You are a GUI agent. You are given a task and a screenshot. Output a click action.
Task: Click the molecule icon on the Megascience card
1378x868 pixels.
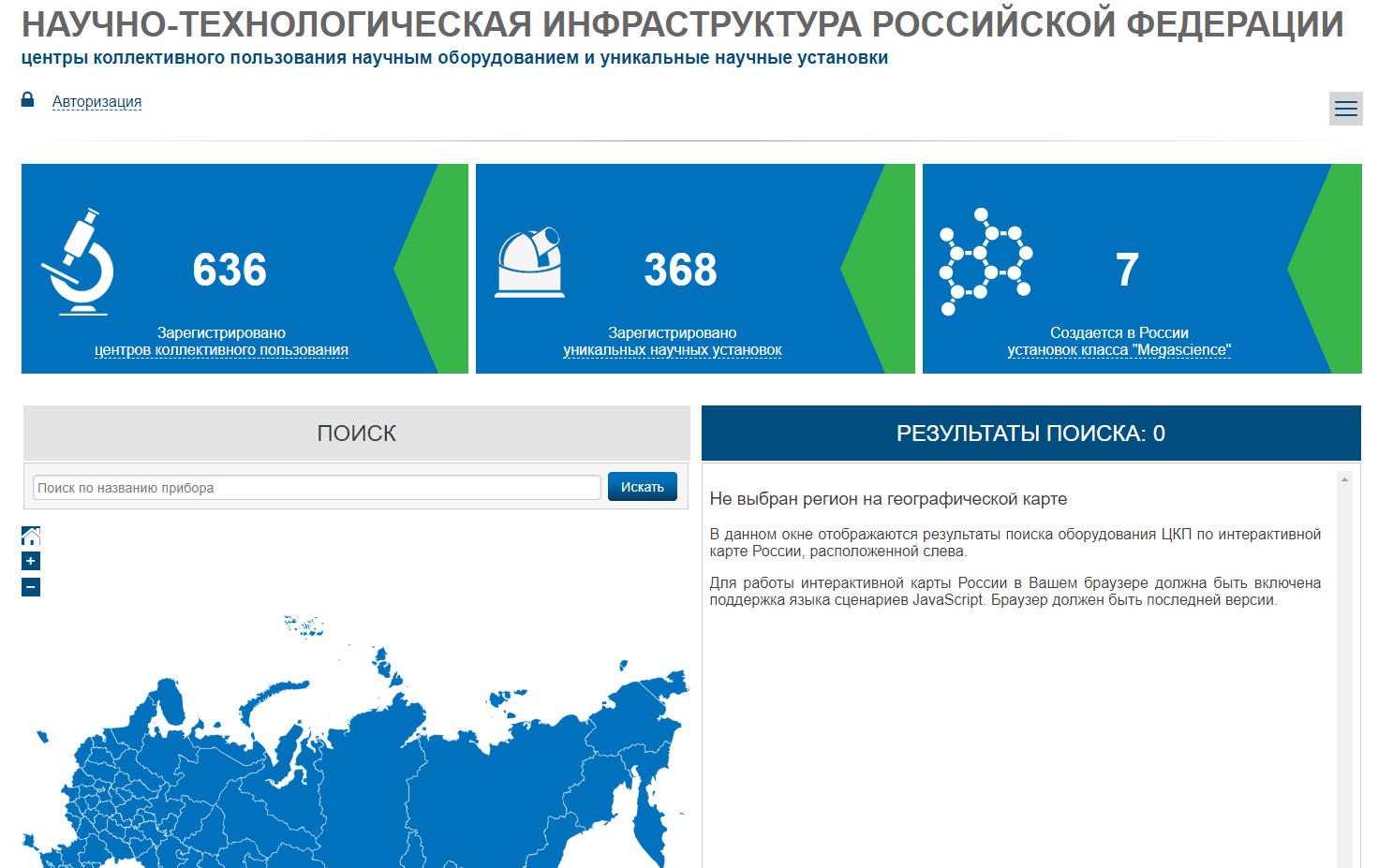pos(985,261)
